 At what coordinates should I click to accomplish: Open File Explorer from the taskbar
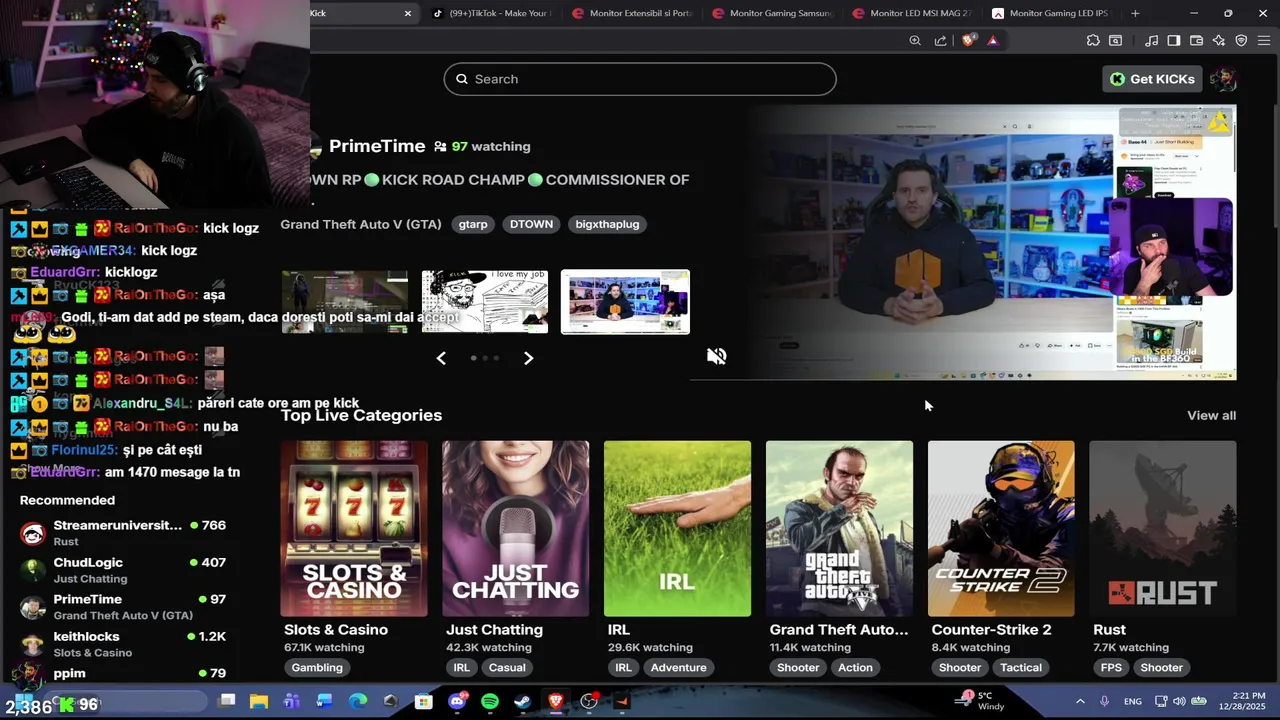pyautogui.click(x=259, y=701)
